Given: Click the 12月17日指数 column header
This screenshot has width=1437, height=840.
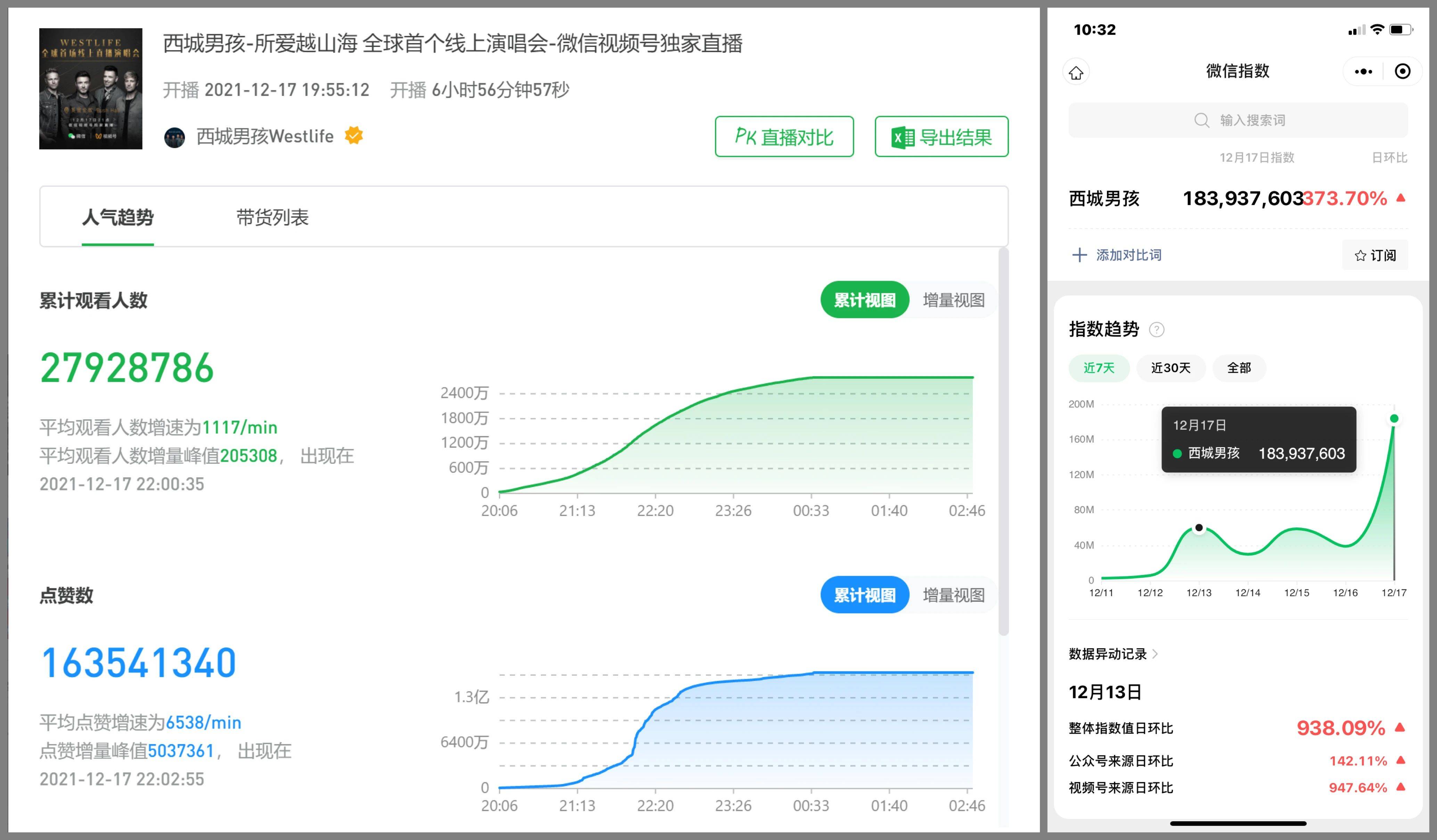Looking at the screenshot, I should click(1257, 157).
